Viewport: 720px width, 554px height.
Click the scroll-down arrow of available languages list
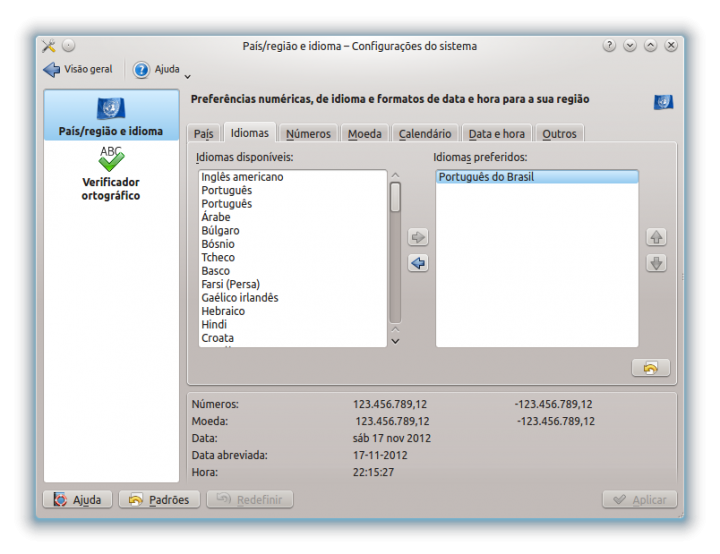point(395,341)
